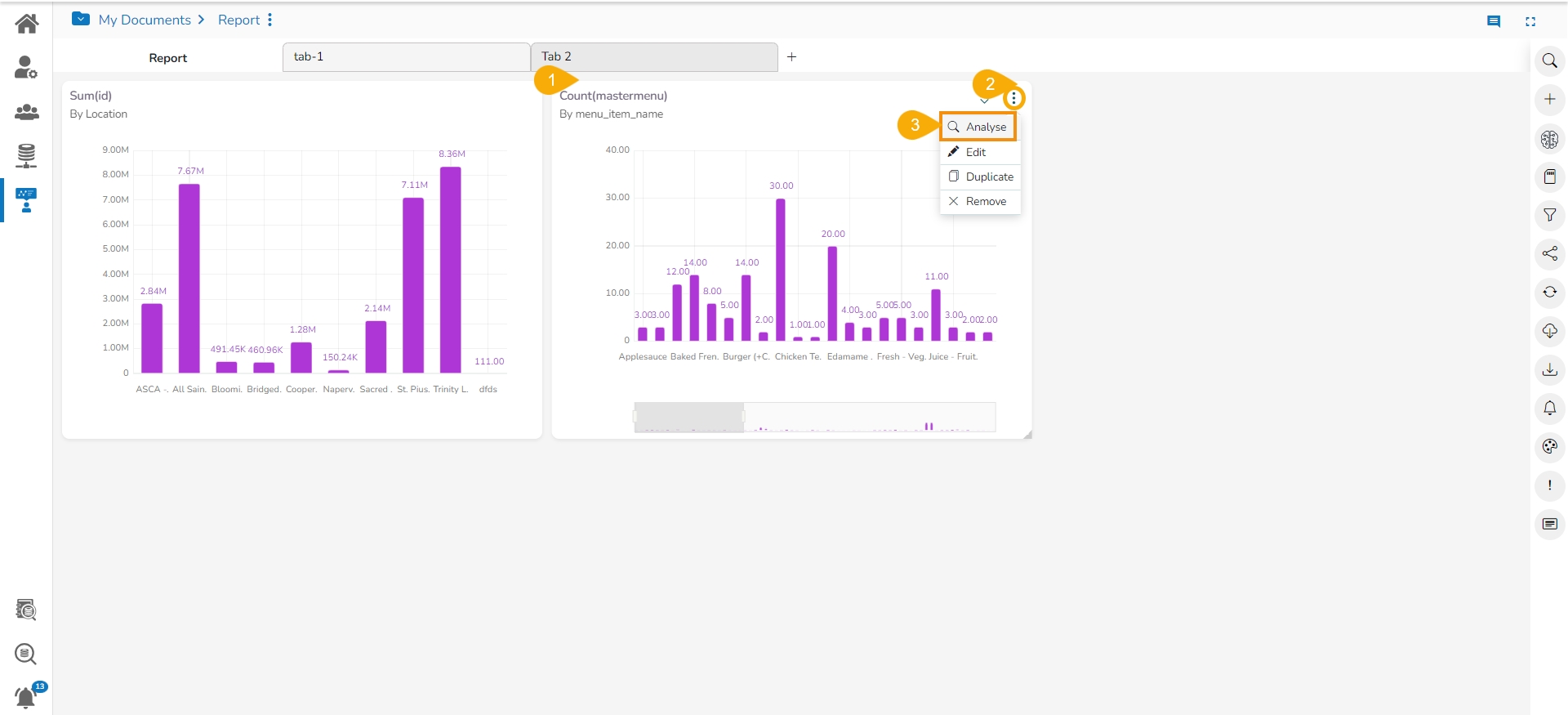Open notifications bell with badge 13

coord(27,697)
